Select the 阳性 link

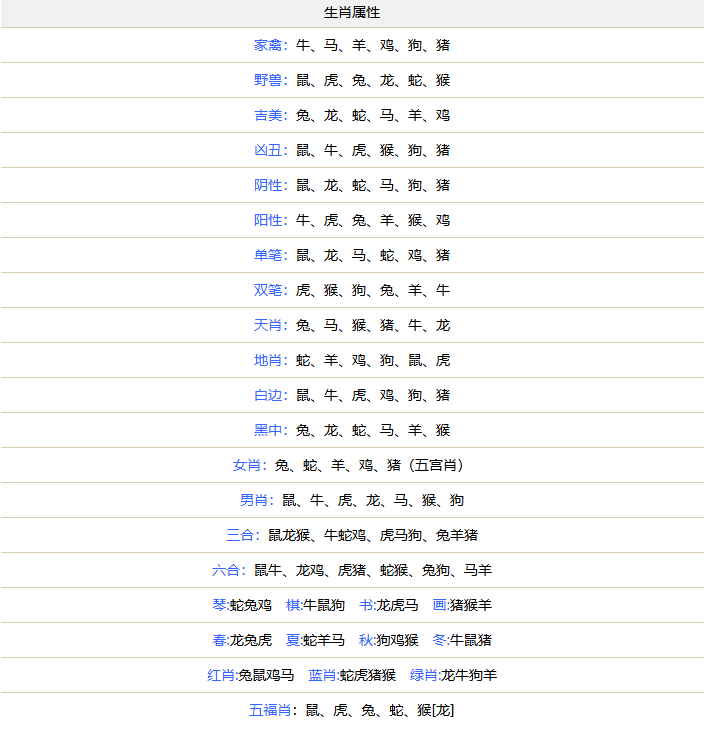click(x=269, y=220)
